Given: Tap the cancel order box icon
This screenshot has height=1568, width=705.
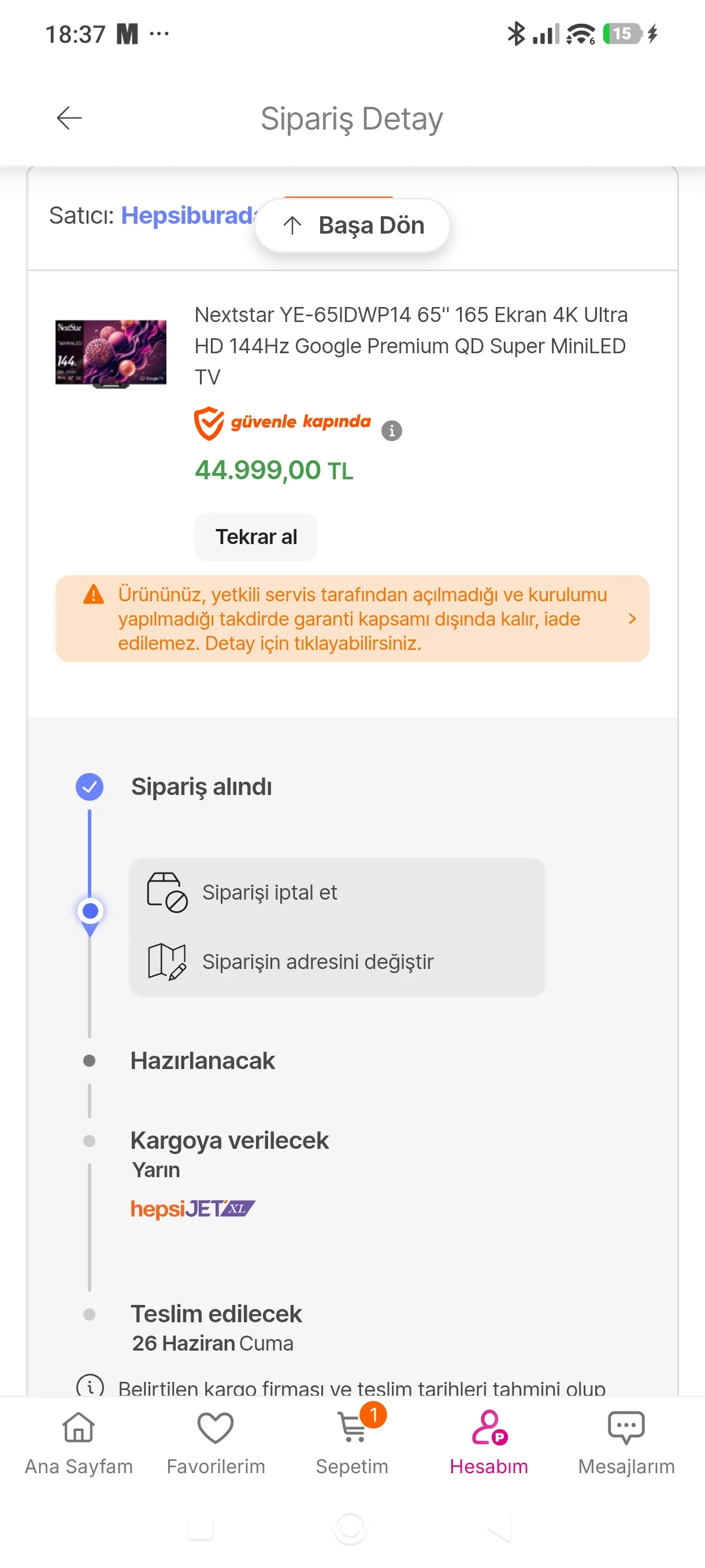Looking at the screenshot, I should (x=167, y=892).
